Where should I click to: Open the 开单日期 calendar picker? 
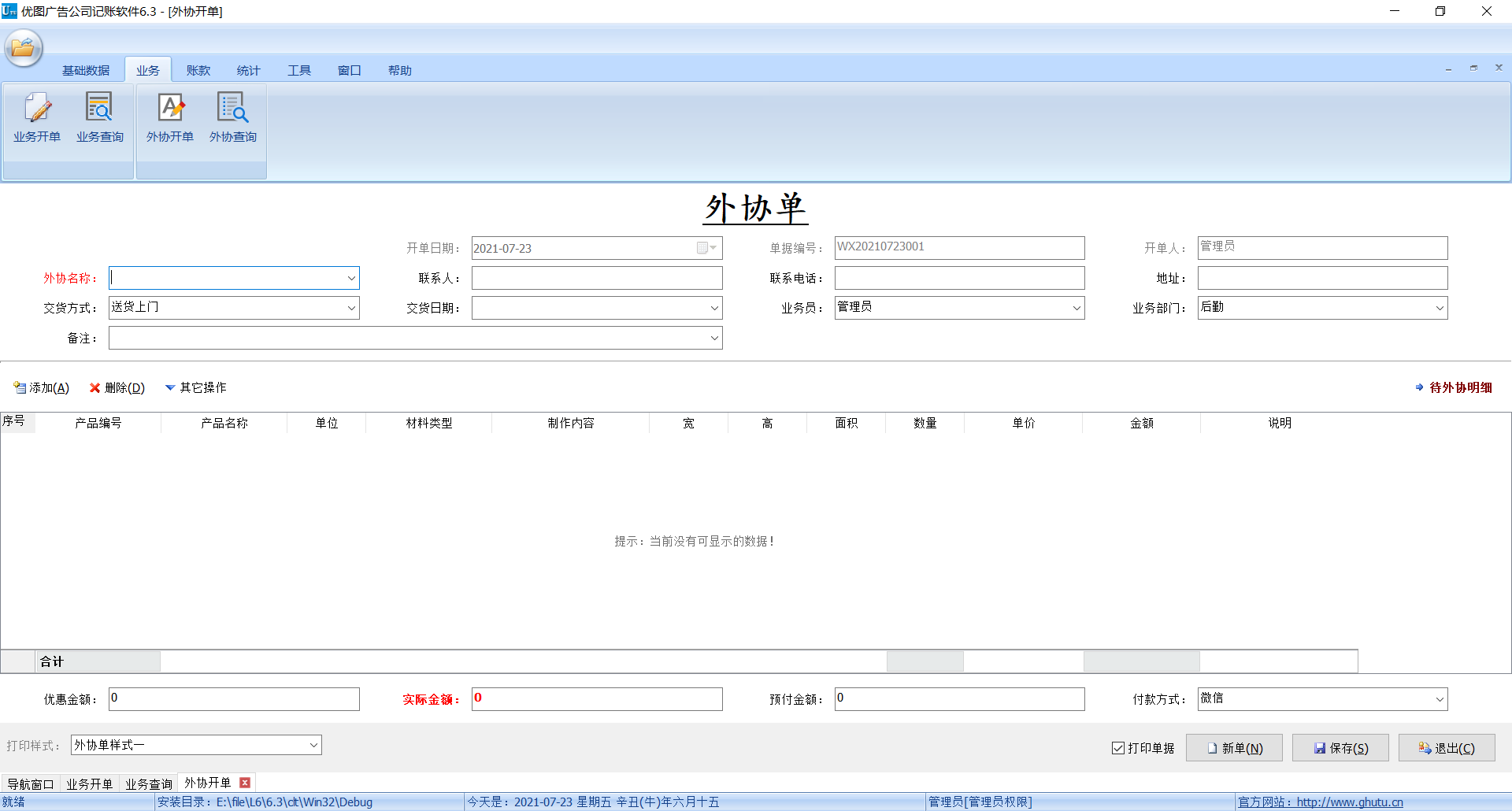click(x=707, y=248)
